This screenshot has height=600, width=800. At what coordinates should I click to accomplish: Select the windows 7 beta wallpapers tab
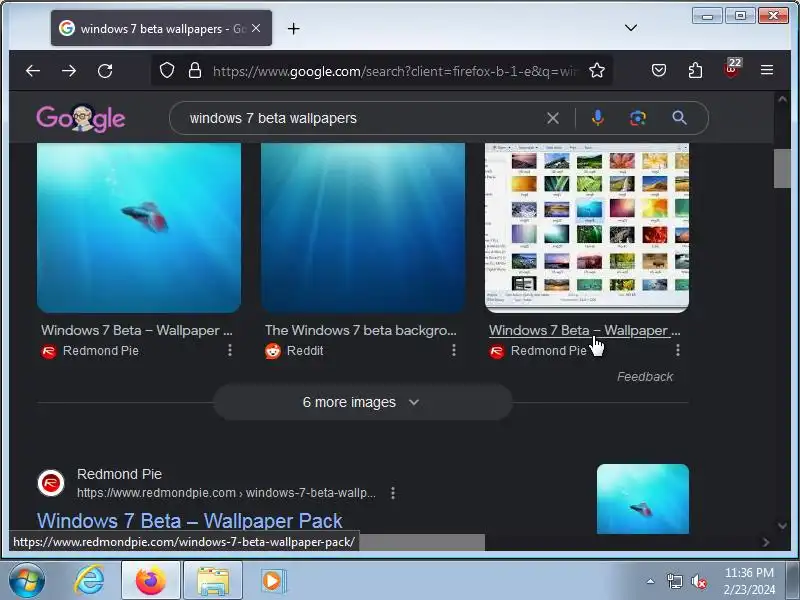point(161,29)
